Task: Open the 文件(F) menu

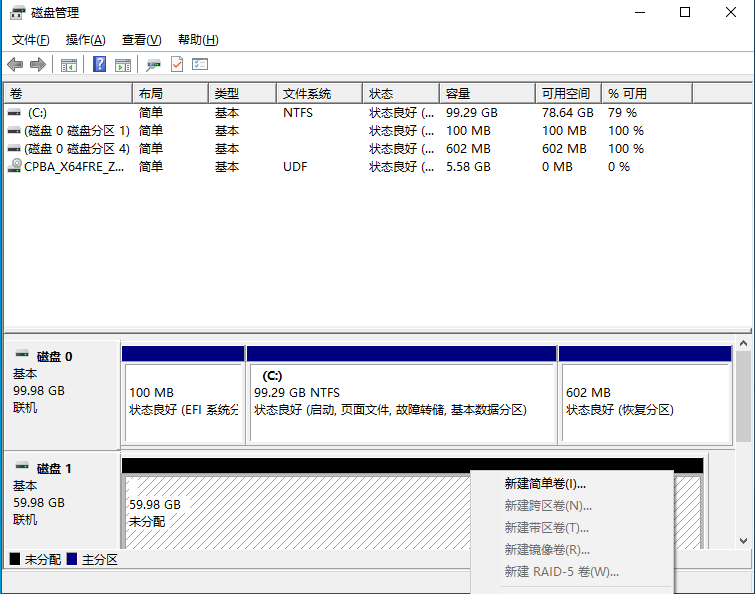Action: [30, 40]
